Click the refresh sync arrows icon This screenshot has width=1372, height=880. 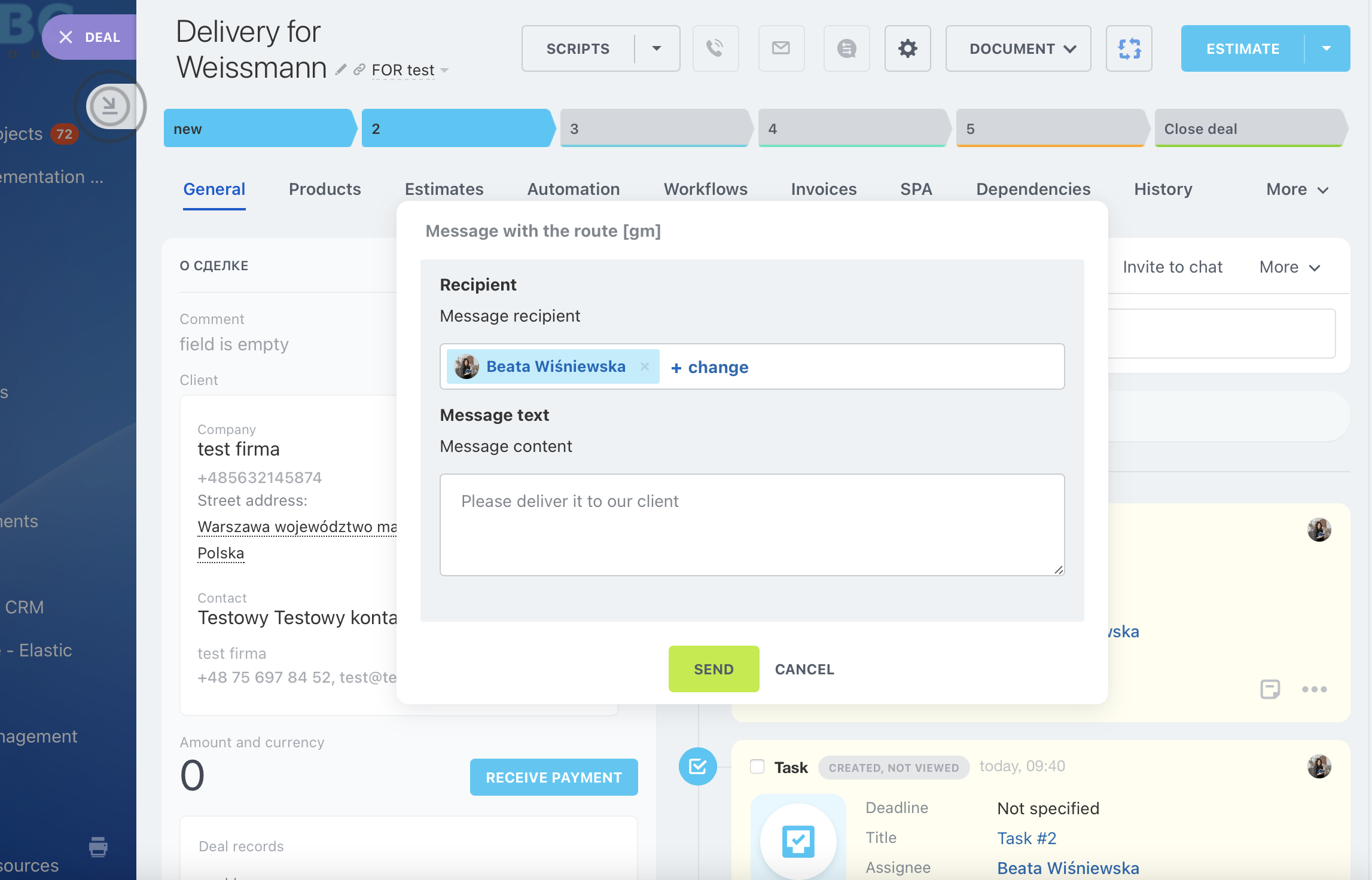1129,48
